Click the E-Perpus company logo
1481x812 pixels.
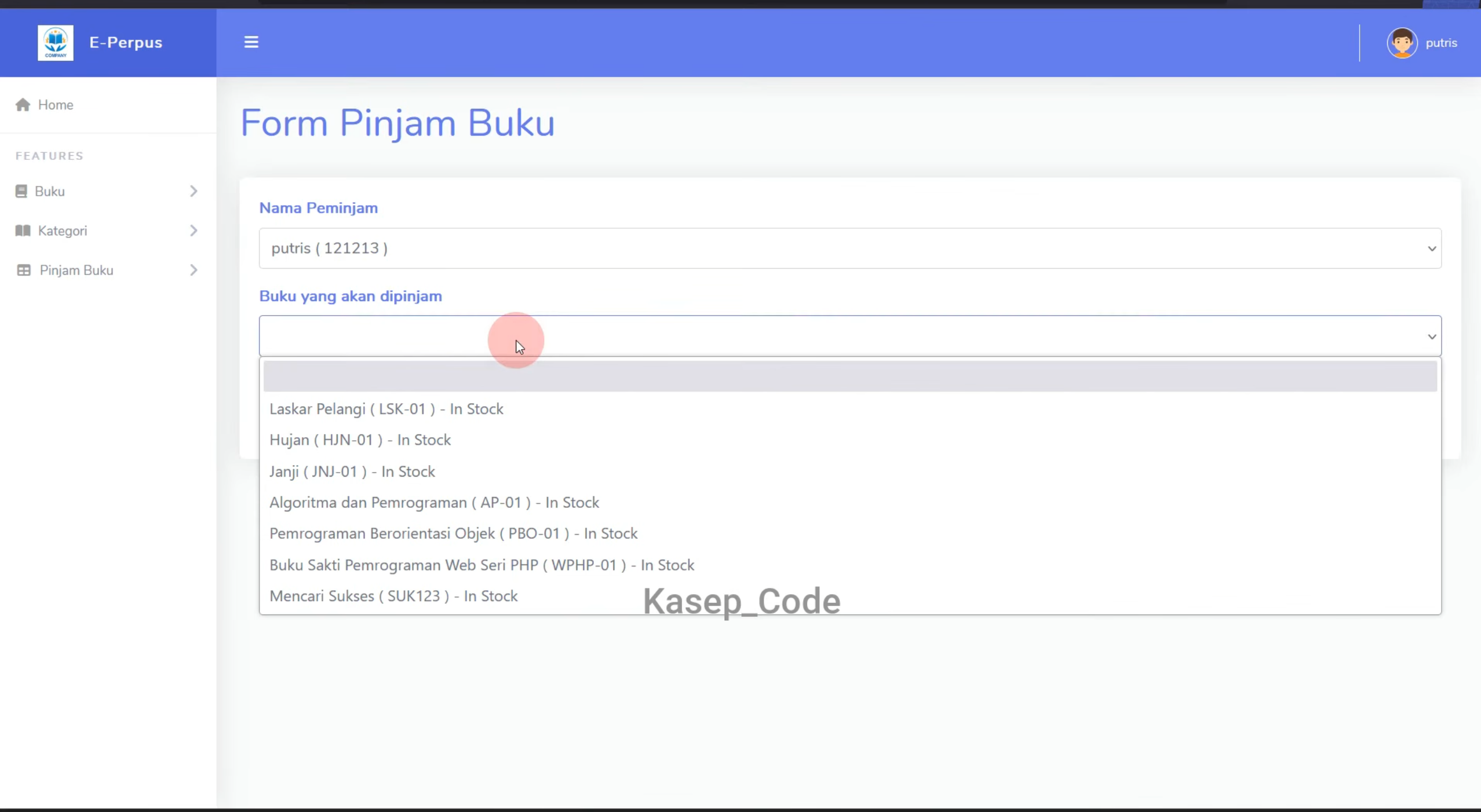tap(56, 43)
